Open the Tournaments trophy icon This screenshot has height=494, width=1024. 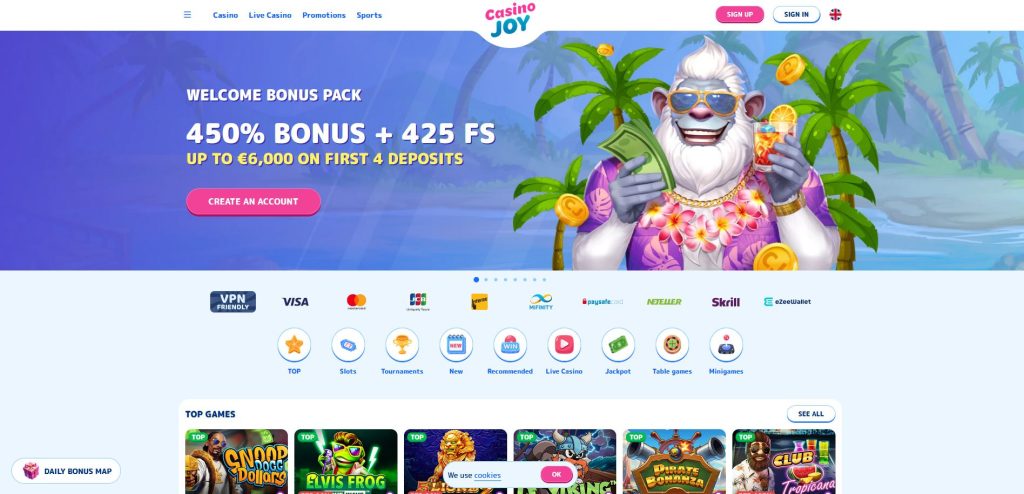click(402, 344)
